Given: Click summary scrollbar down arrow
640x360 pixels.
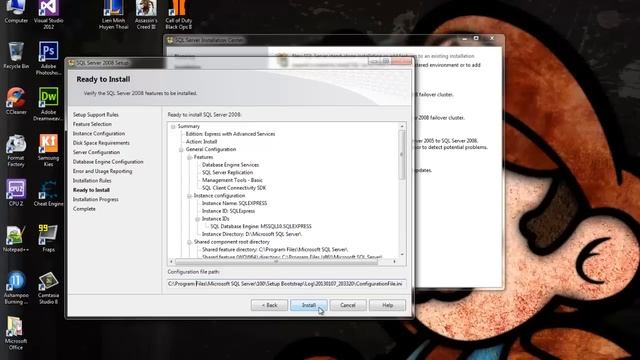Looking at the screenshot, I should (402, 254).
